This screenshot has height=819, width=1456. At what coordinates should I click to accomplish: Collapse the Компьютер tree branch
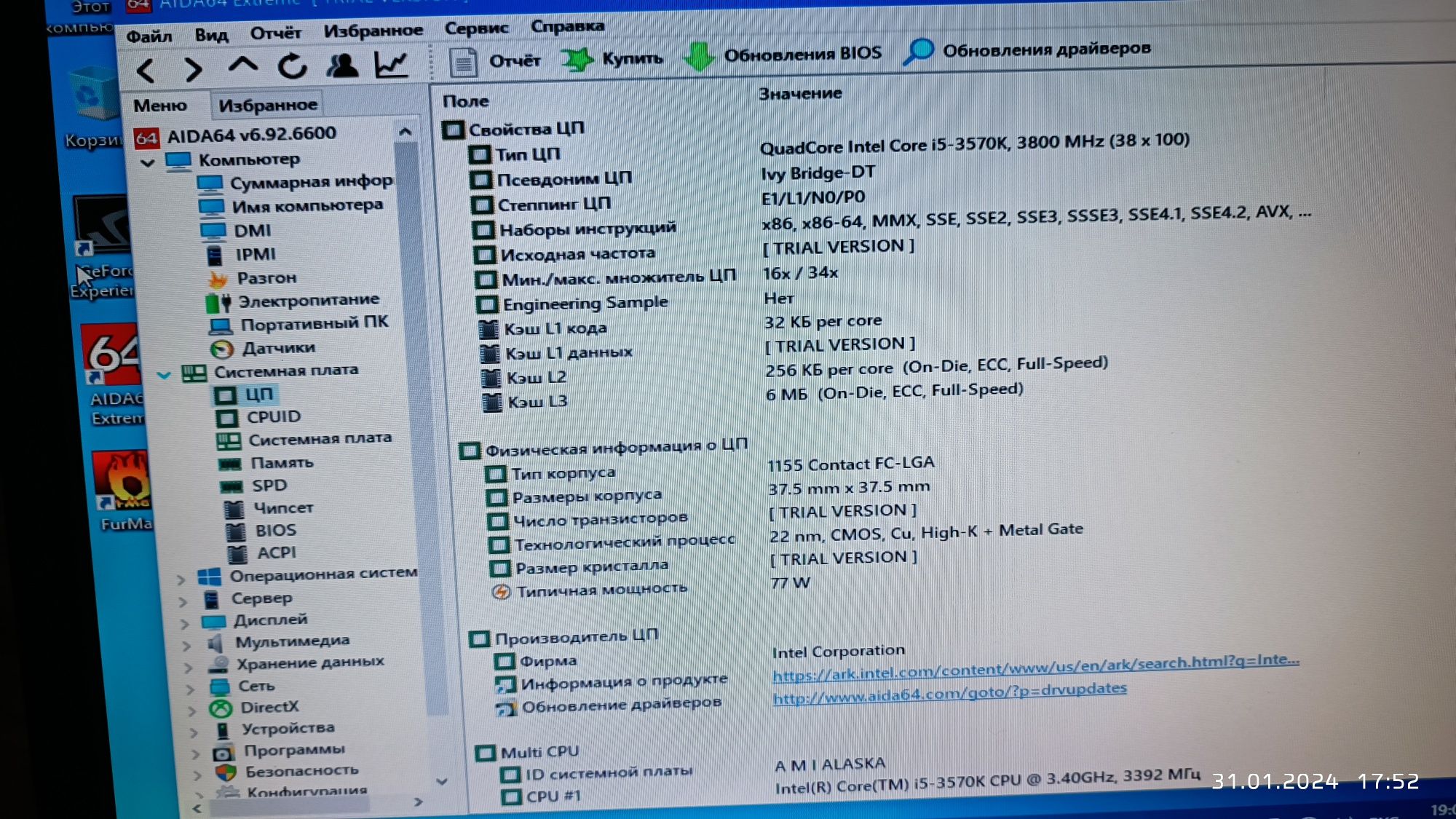coord(148,162)
